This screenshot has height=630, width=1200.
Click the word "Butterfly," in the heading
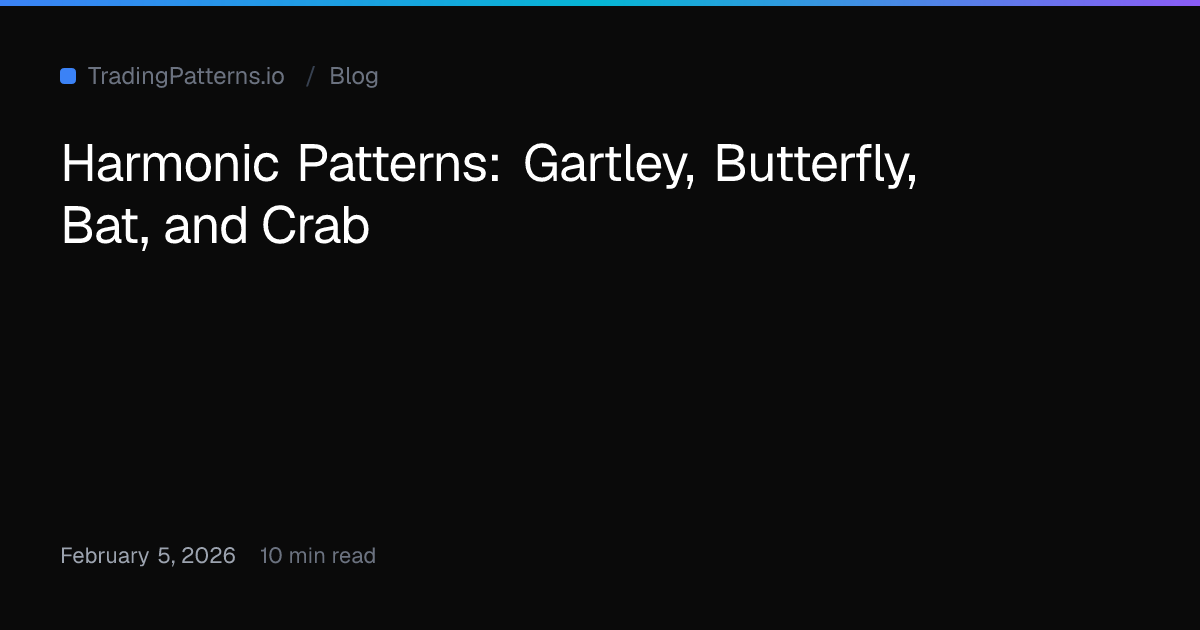pos(816,165)
